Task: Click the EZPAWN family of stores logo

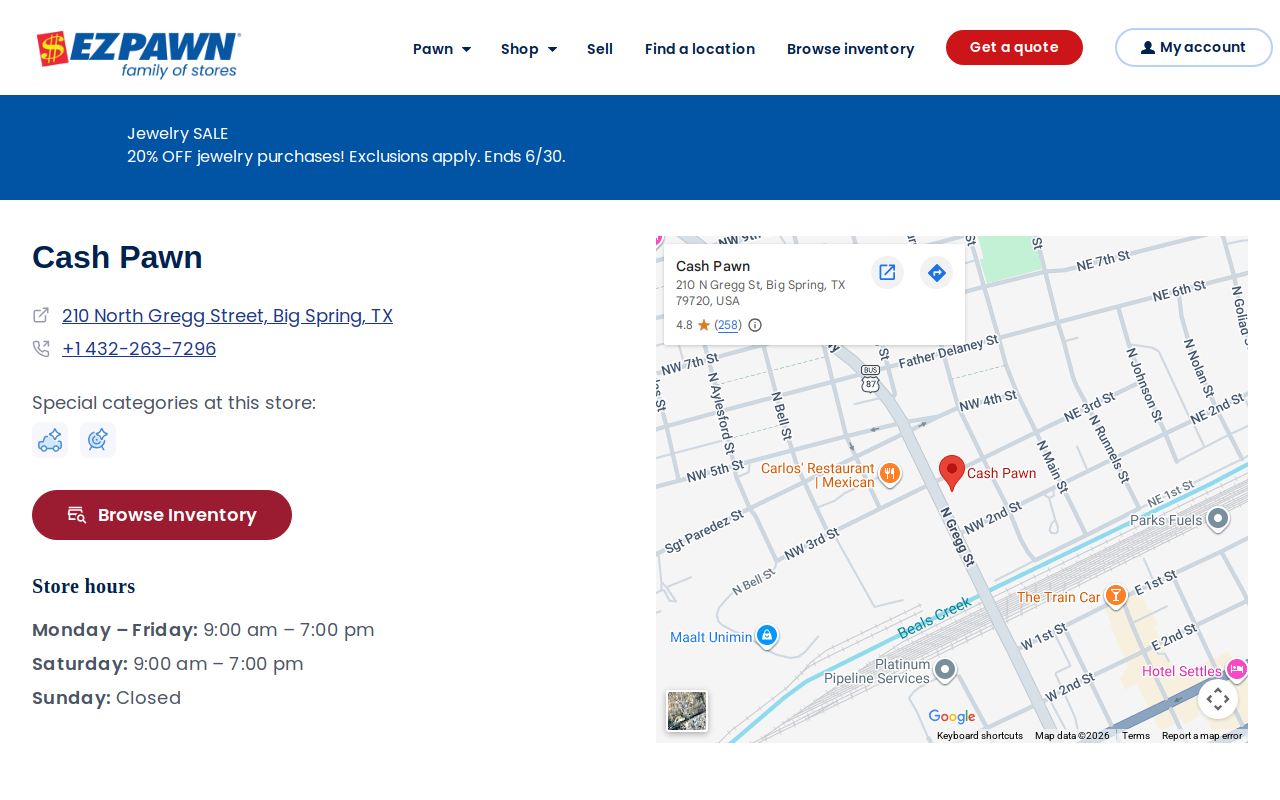Action: (x=138, y=54)
